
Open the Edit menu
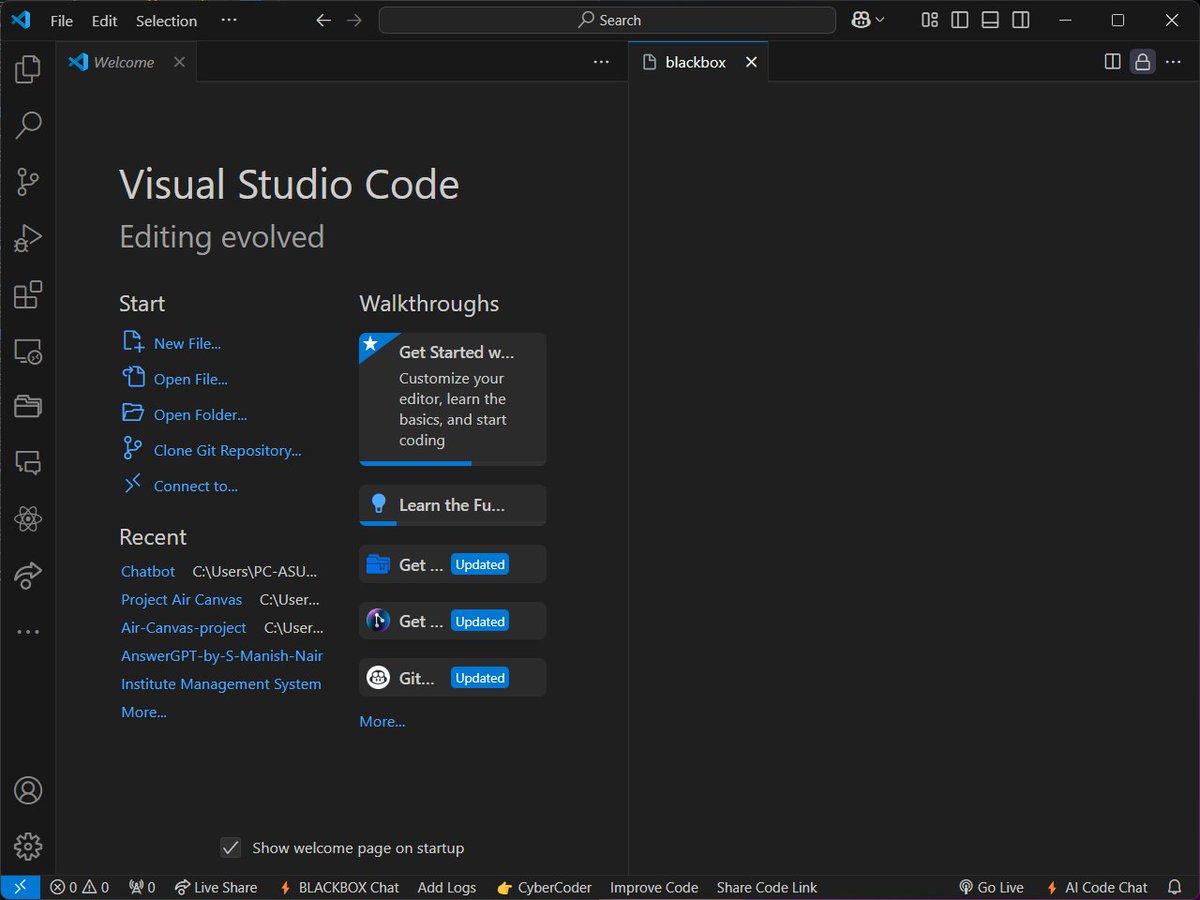pos(104,20)
